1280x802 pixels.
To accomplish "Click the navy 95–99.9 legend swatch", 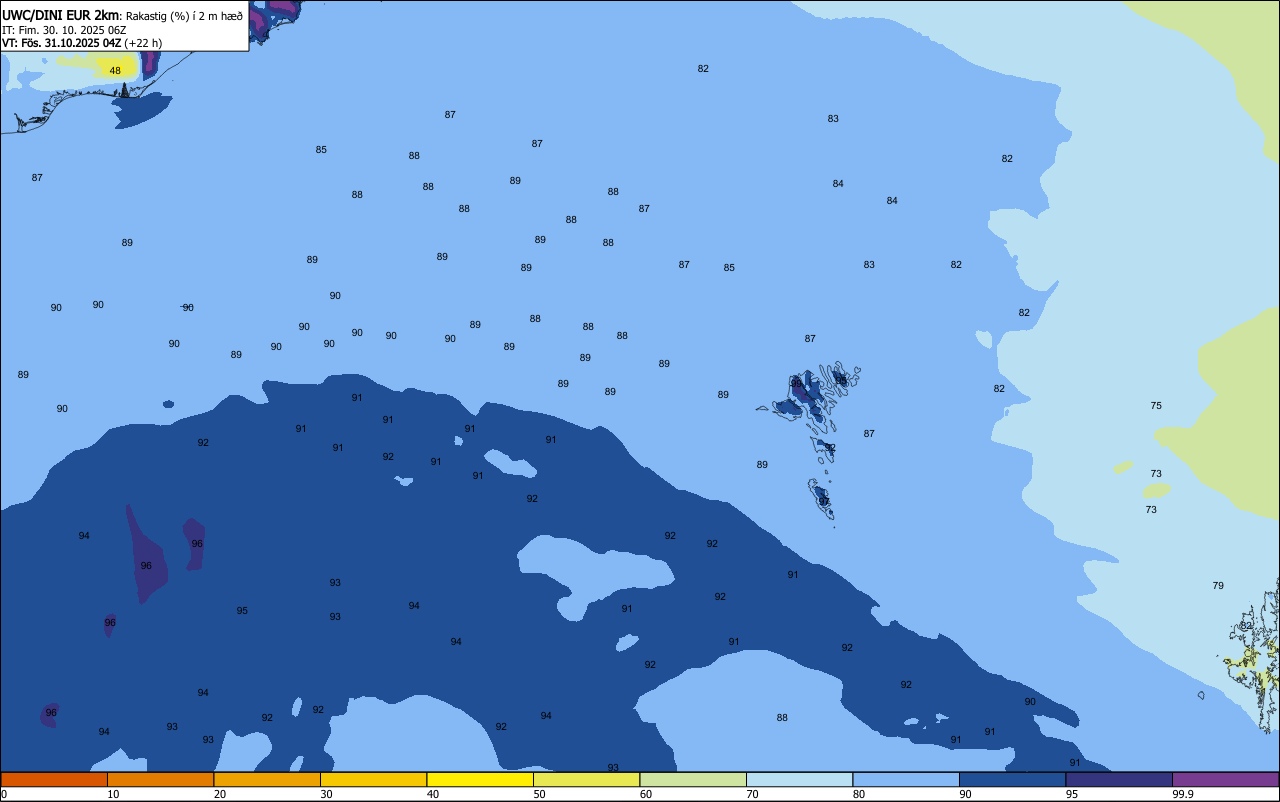I will coord(1119,779).
